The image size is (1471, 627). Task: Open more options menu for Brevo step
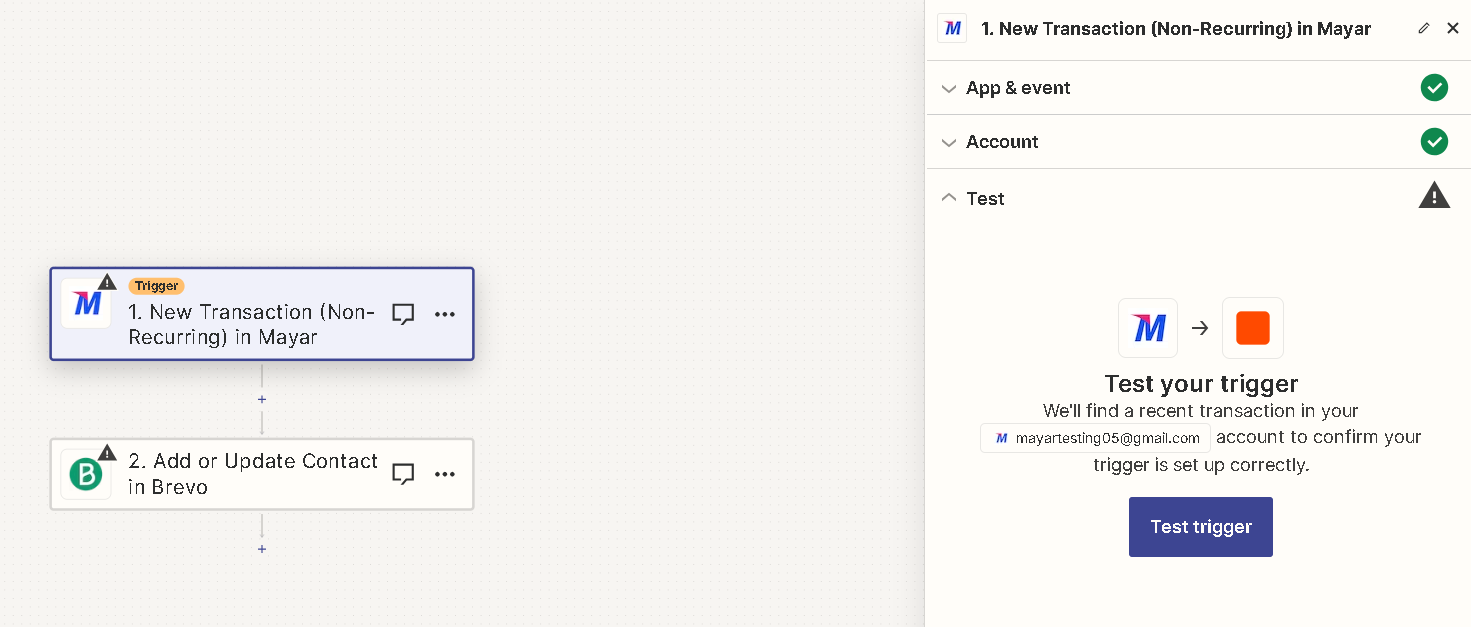(x=445, y=474)
